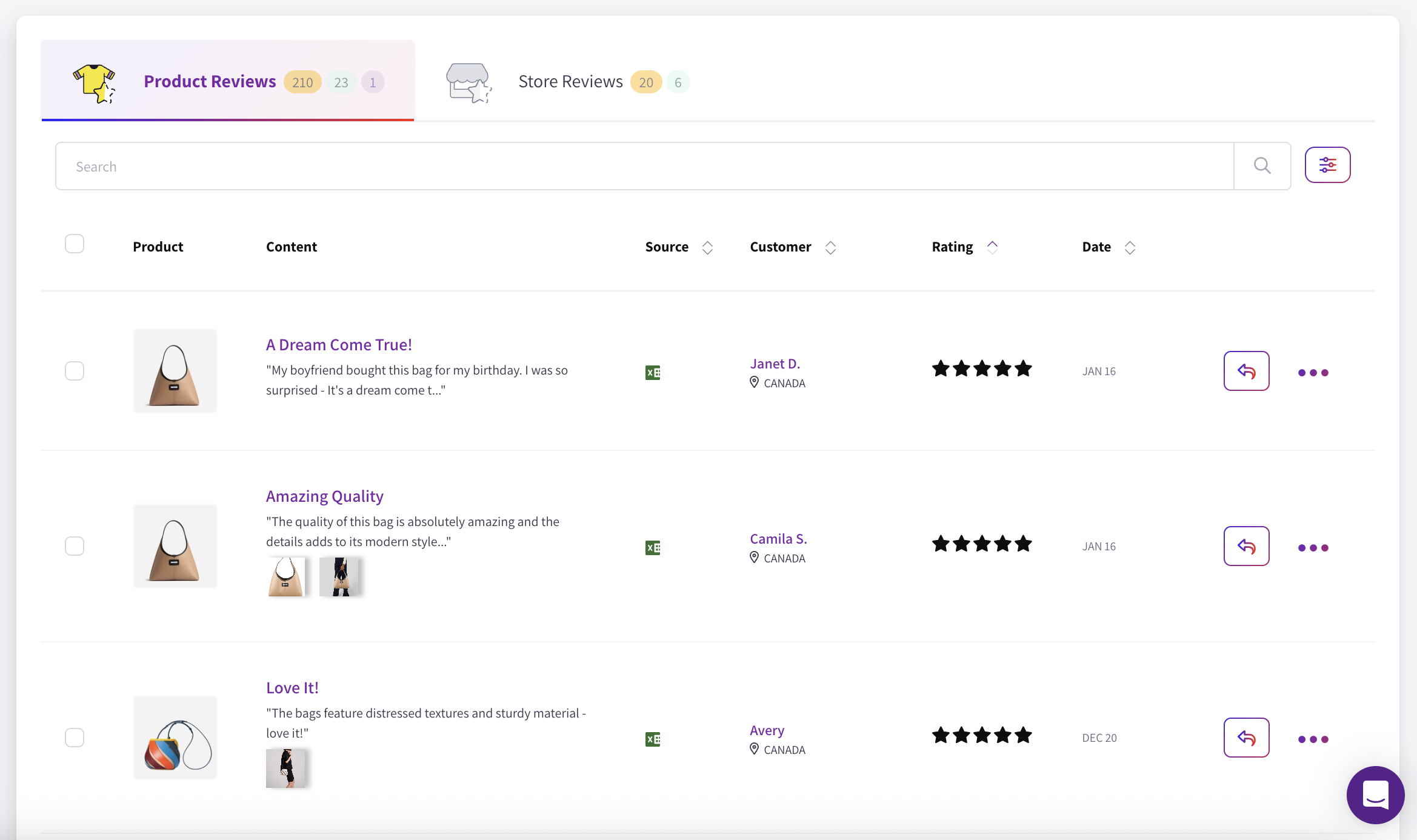Viewport: 1417px width, 840px height.
Task: Reply to Janet D.'s review
Action: coord(1246,371)
